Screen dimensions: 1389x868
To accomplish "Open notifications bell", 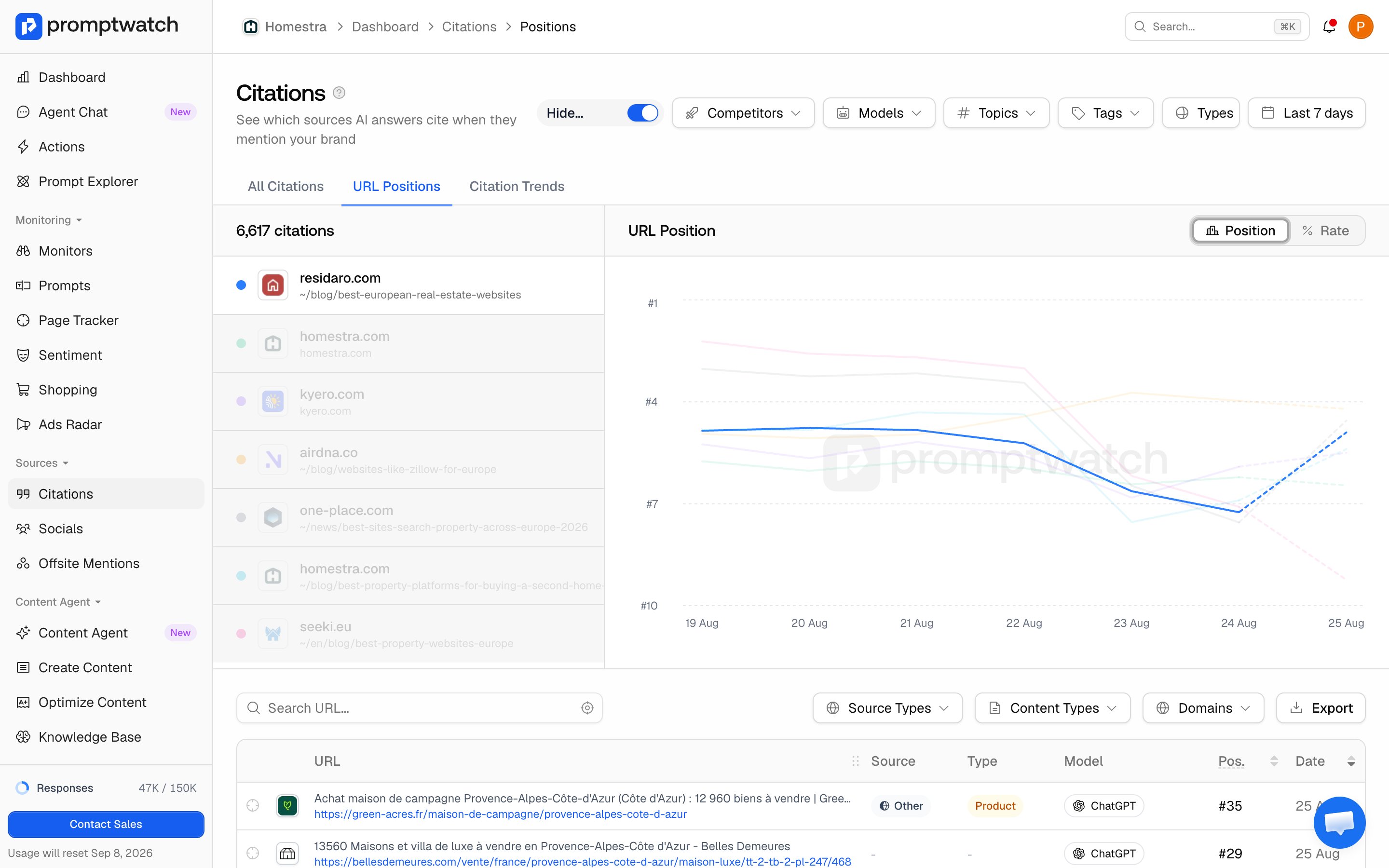I will 1329,27.
